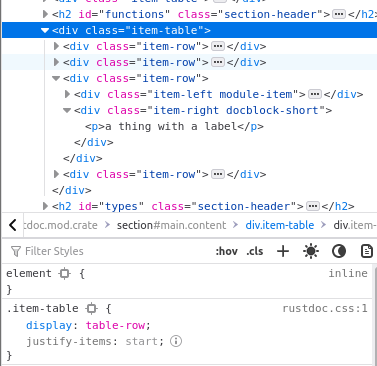Click ellipsis badge in h2 "types" row
Viewport: 377px width, 366px height.
click(x=313, y=206)
